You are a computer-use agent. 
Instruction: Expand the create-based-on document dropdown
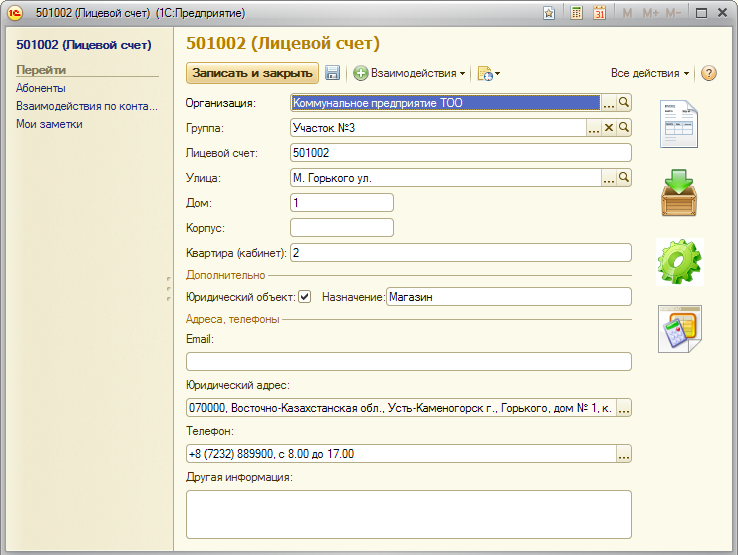point(489,73)
